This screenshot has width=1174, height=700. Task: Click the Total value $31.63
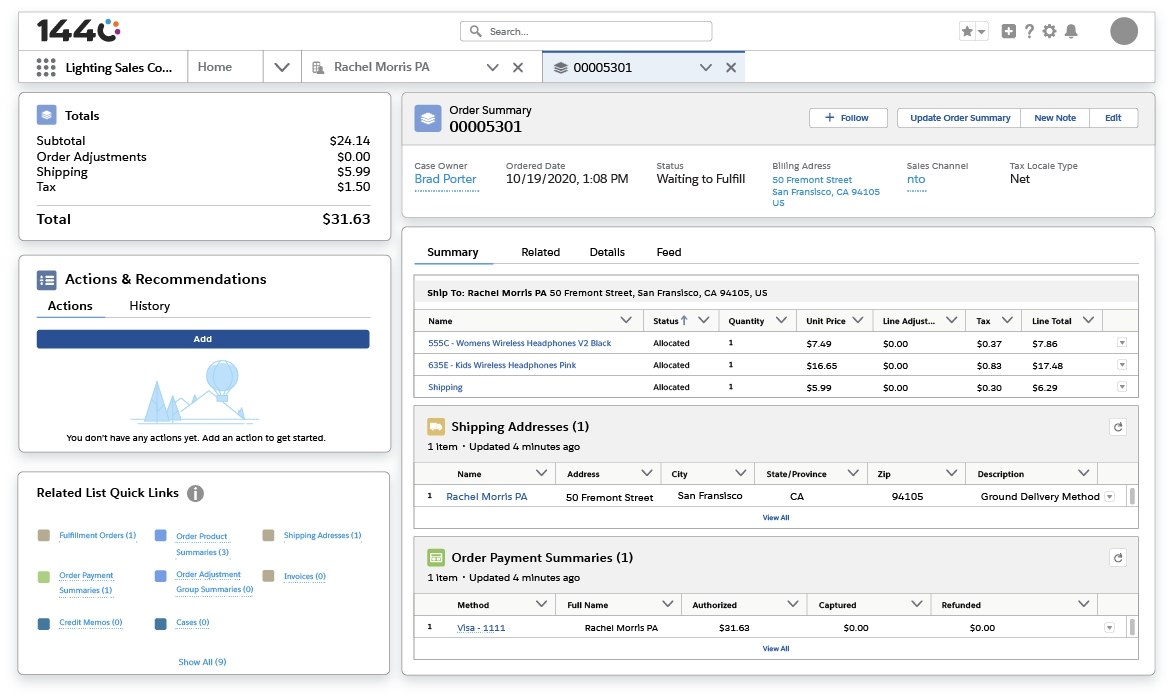[346, 219]
